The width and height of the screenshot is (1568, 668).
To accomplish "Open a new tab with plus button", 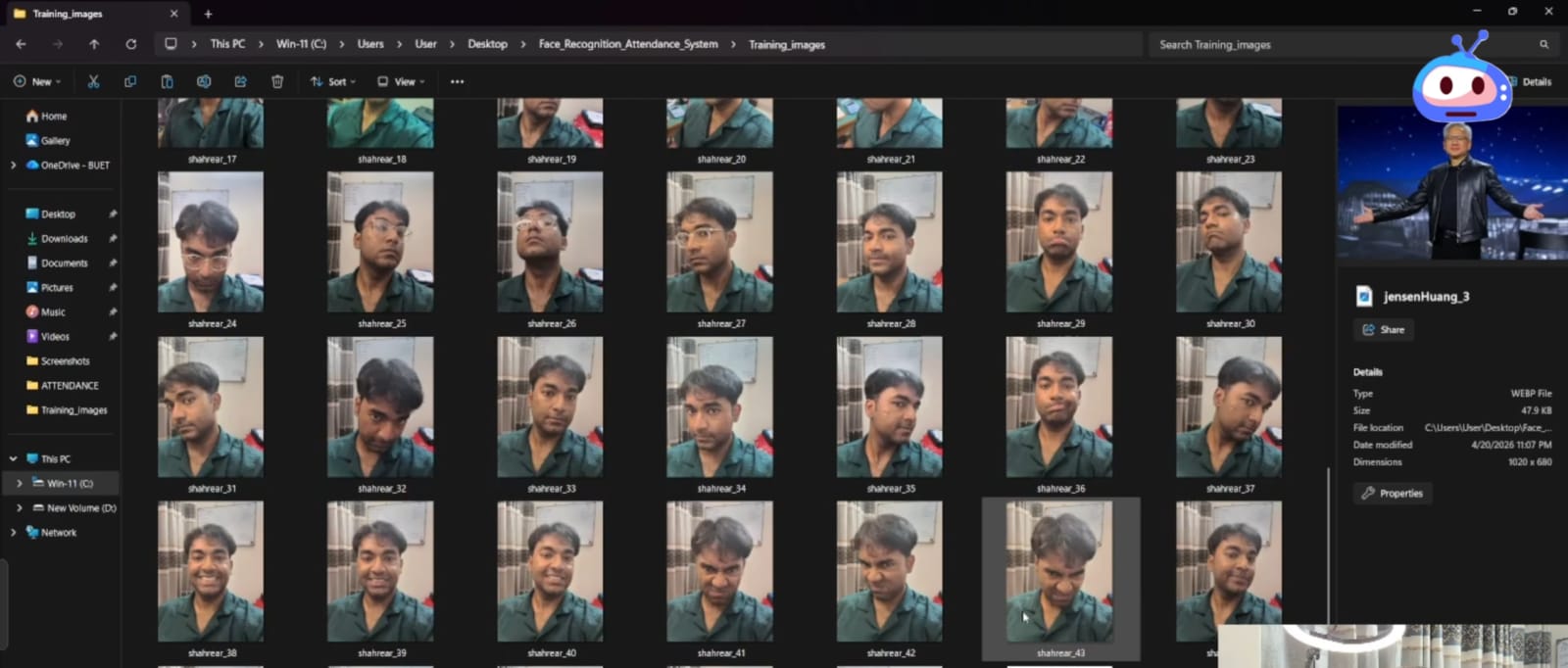I will (x=208, y=14).
